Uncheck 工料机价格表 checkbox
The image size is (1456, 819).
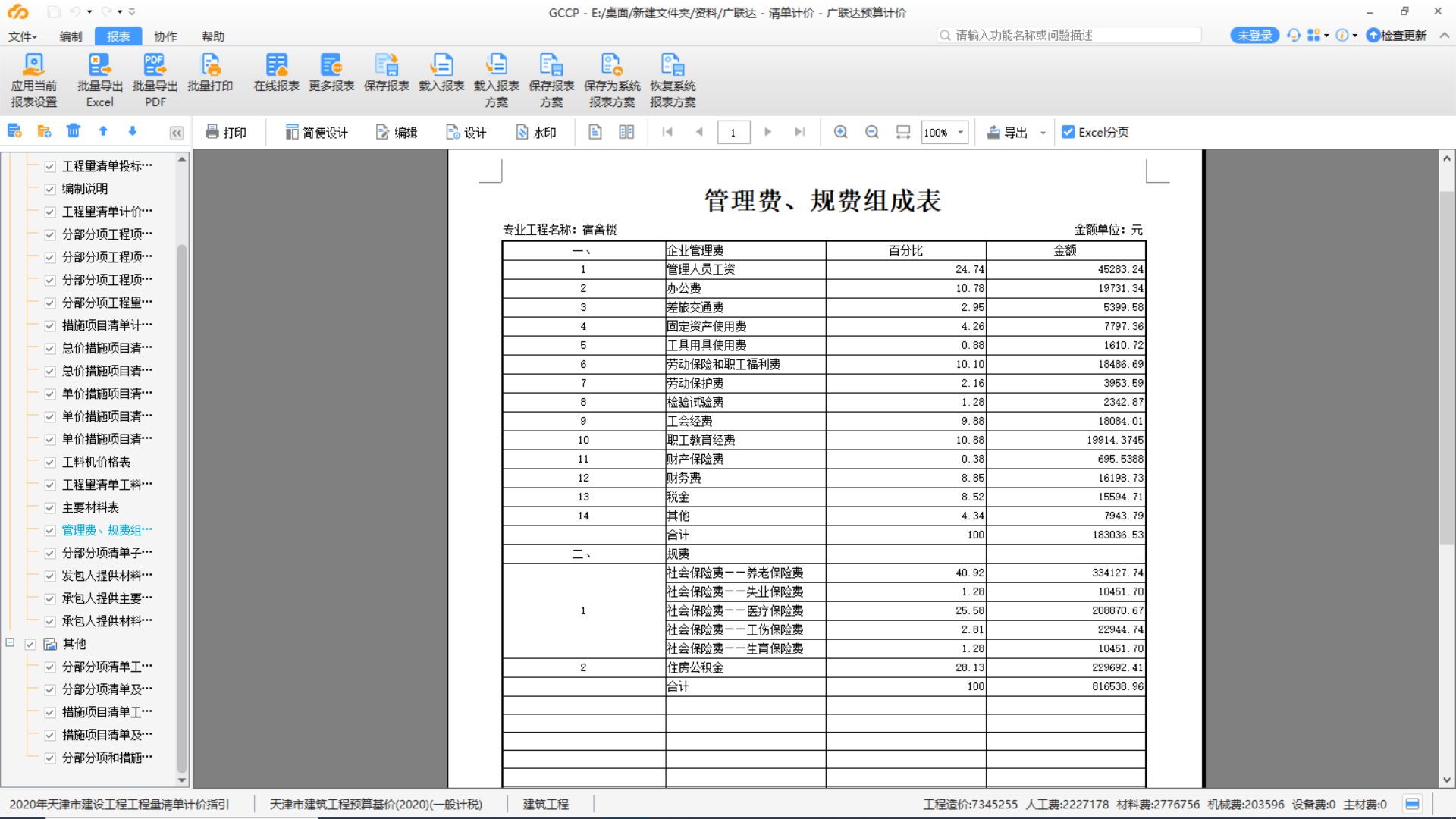coord(50,462)
